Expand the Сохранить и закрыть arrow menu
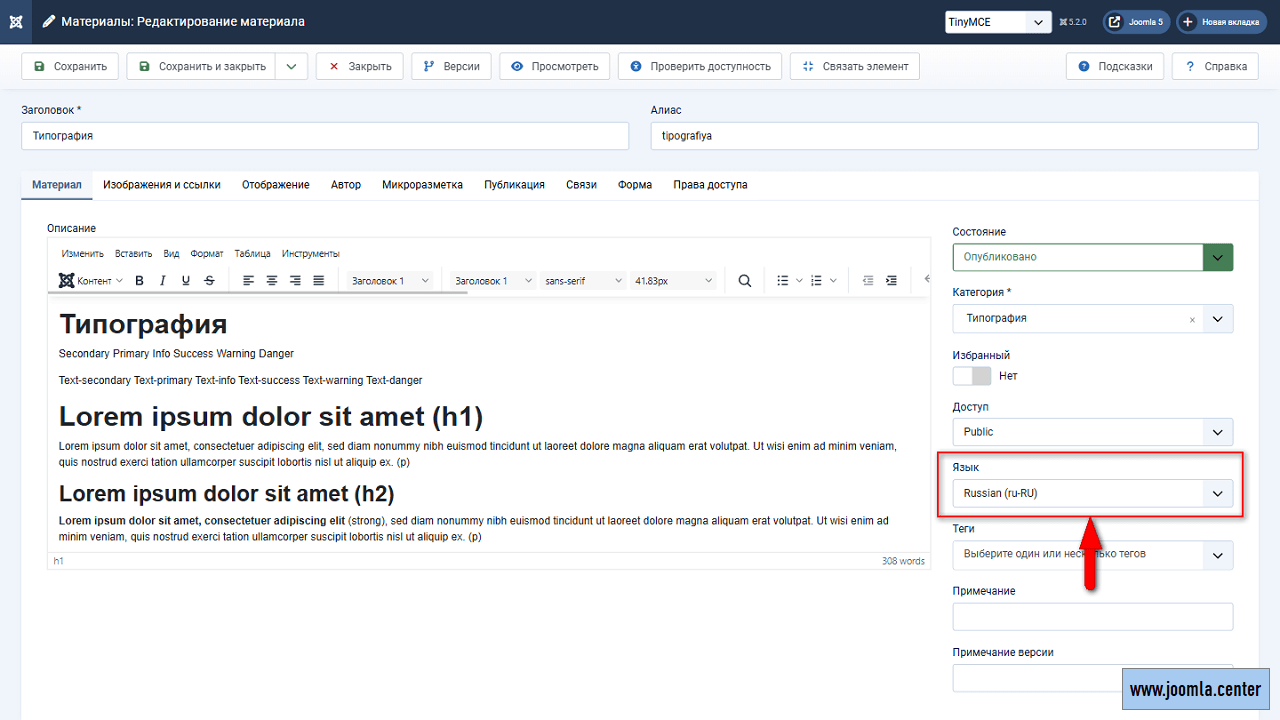This screenshot has height=720, width=1280. (291, 66)
